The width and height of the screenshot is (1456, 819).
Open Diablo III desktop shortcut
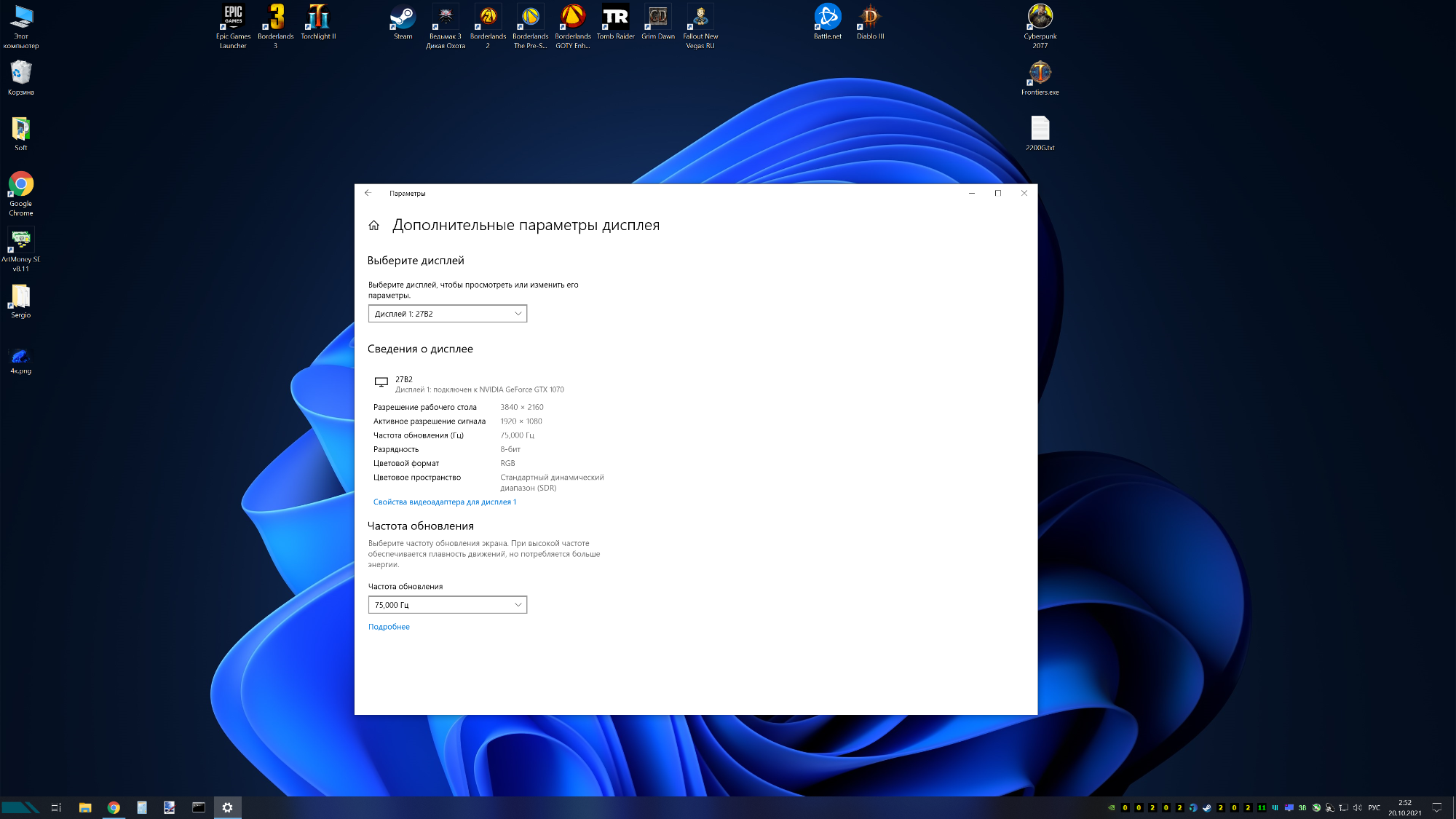click(870, 17)
